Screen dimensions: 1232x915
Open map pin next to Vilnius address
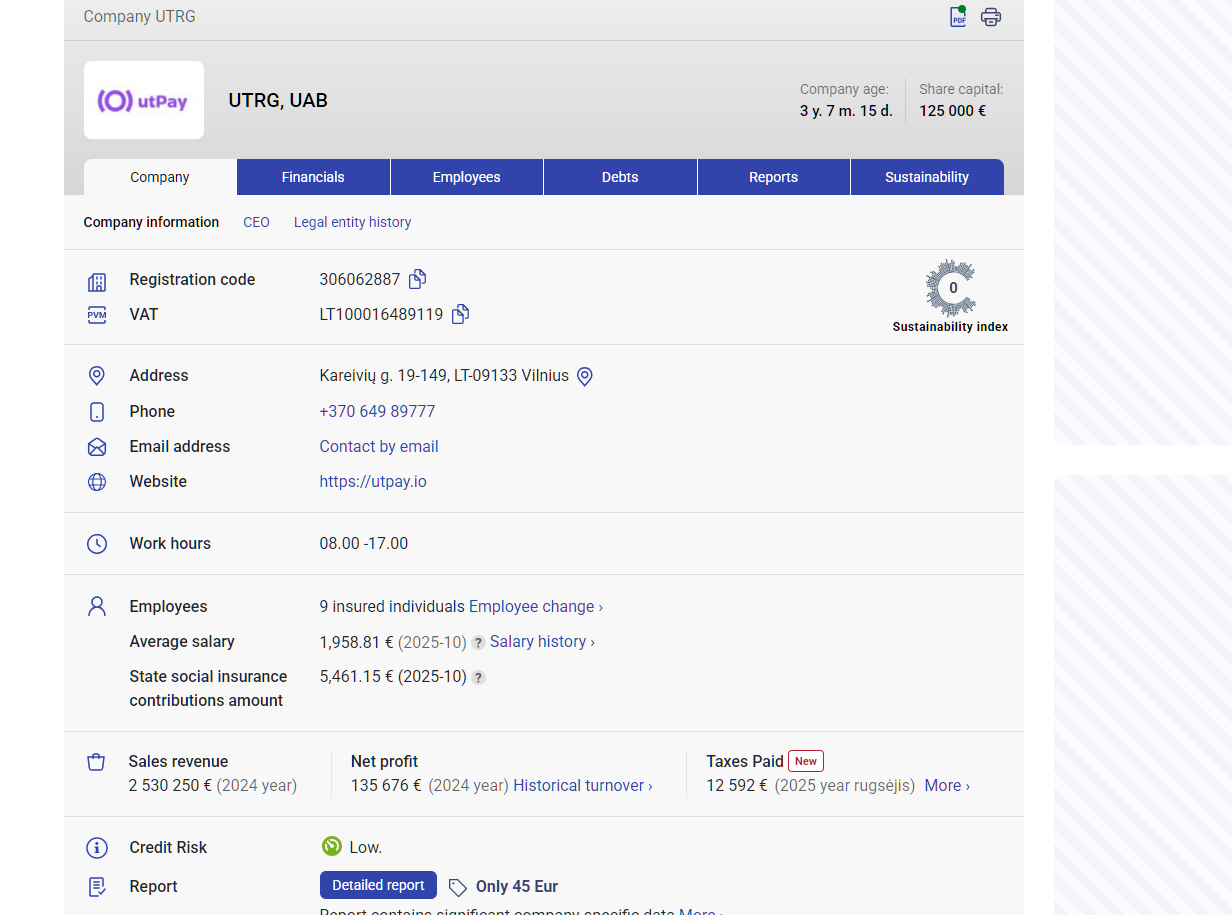(x=585, y=376)
